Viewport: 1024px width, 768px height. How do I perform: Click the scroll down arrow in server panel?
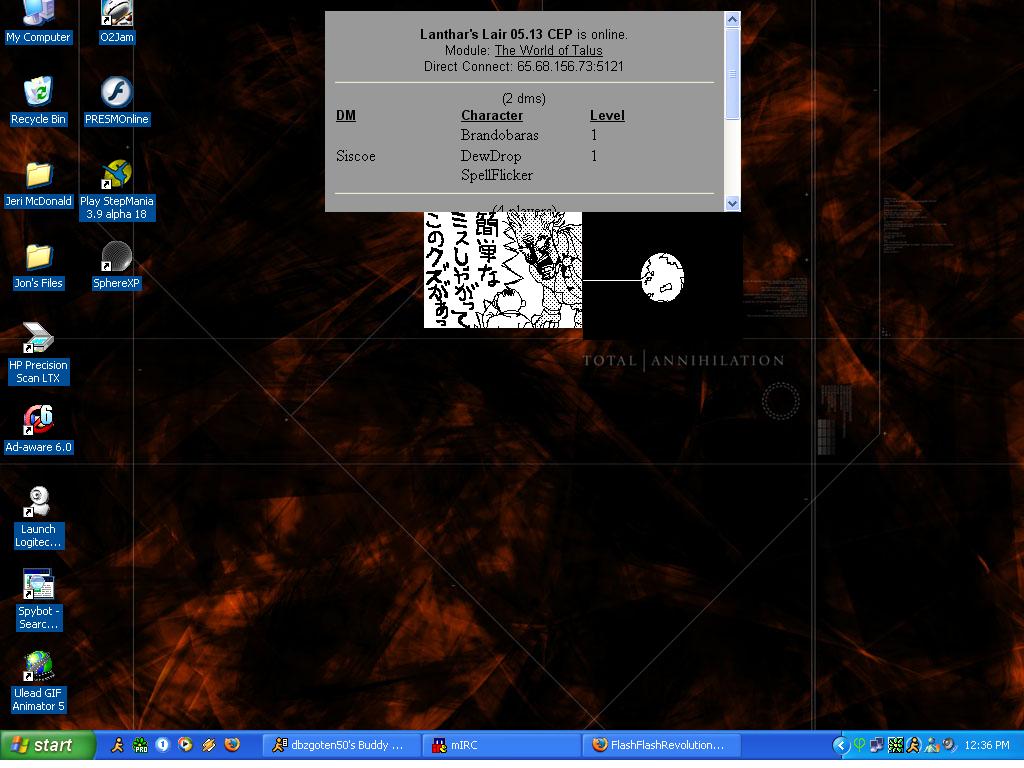coord(732,203)
